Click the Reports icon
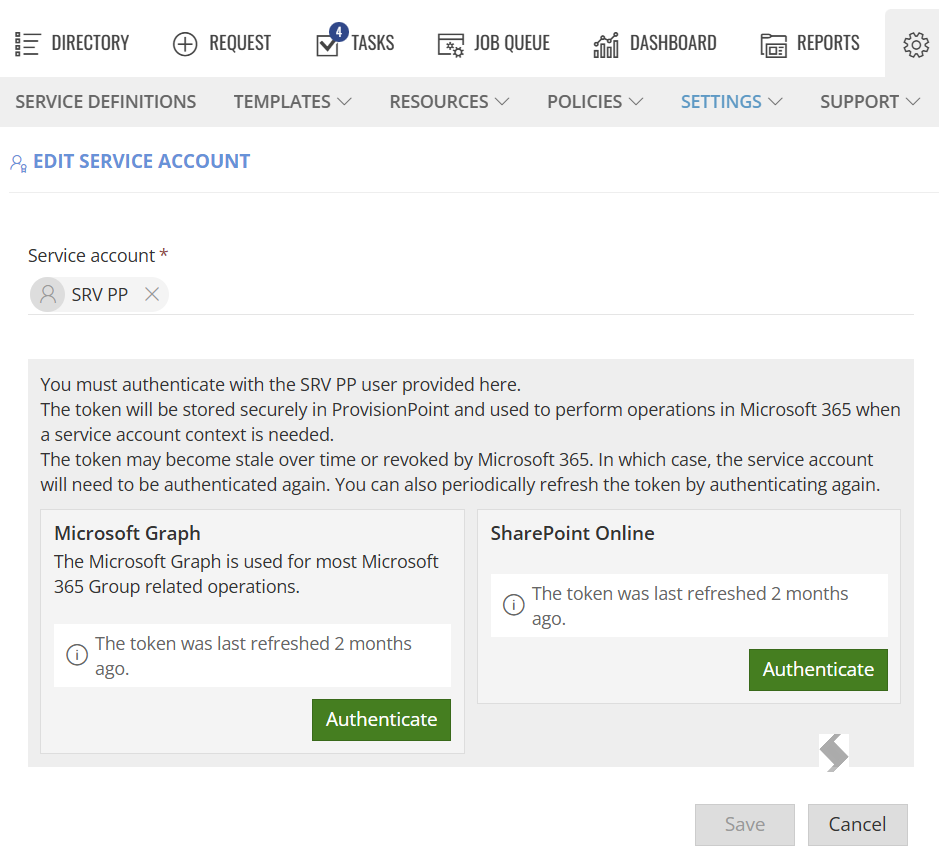The width and height of the screenshot is (939, 853). point(773,45)
